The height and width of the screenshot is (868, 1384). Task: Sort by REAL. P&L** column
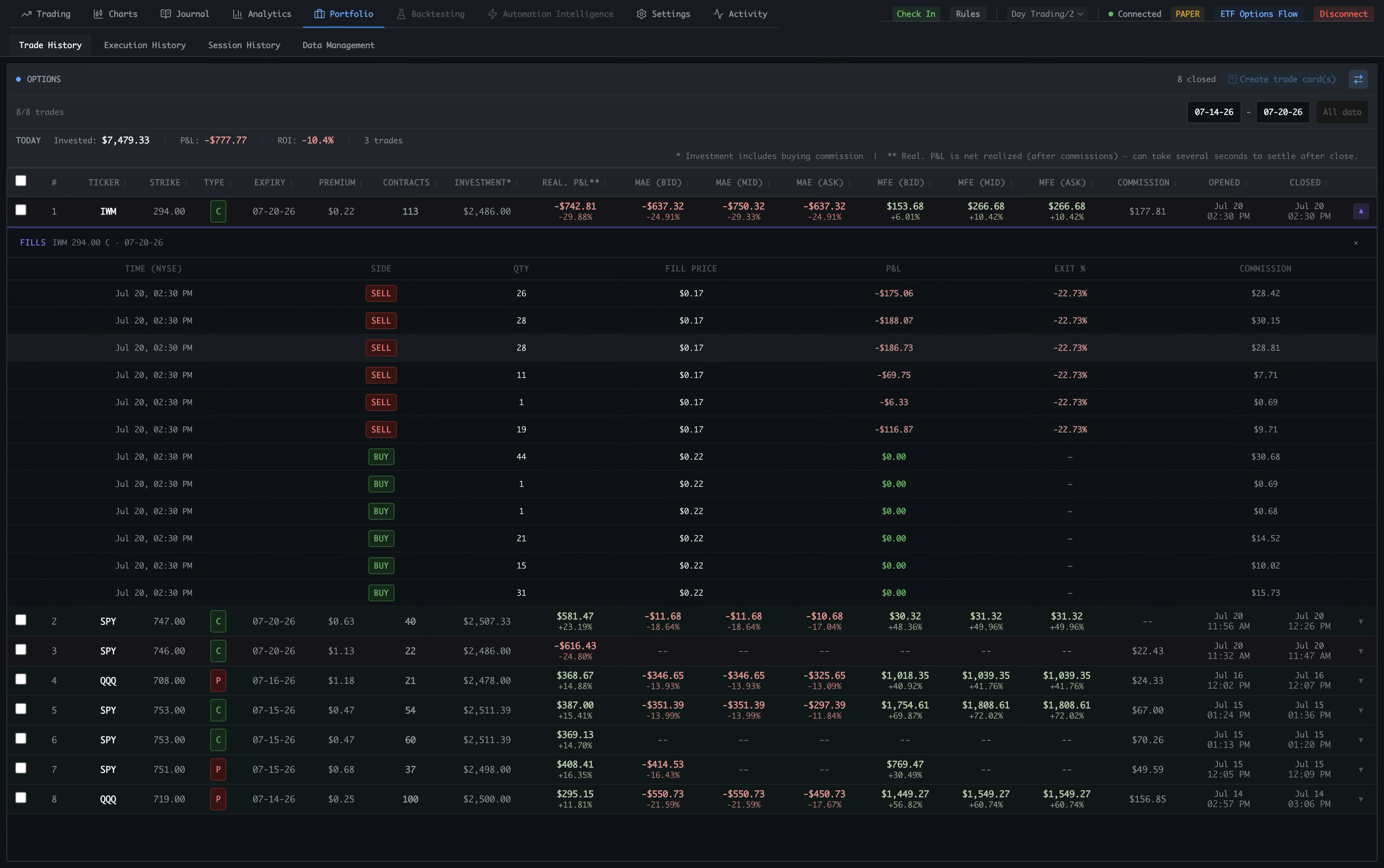(575, 183)
